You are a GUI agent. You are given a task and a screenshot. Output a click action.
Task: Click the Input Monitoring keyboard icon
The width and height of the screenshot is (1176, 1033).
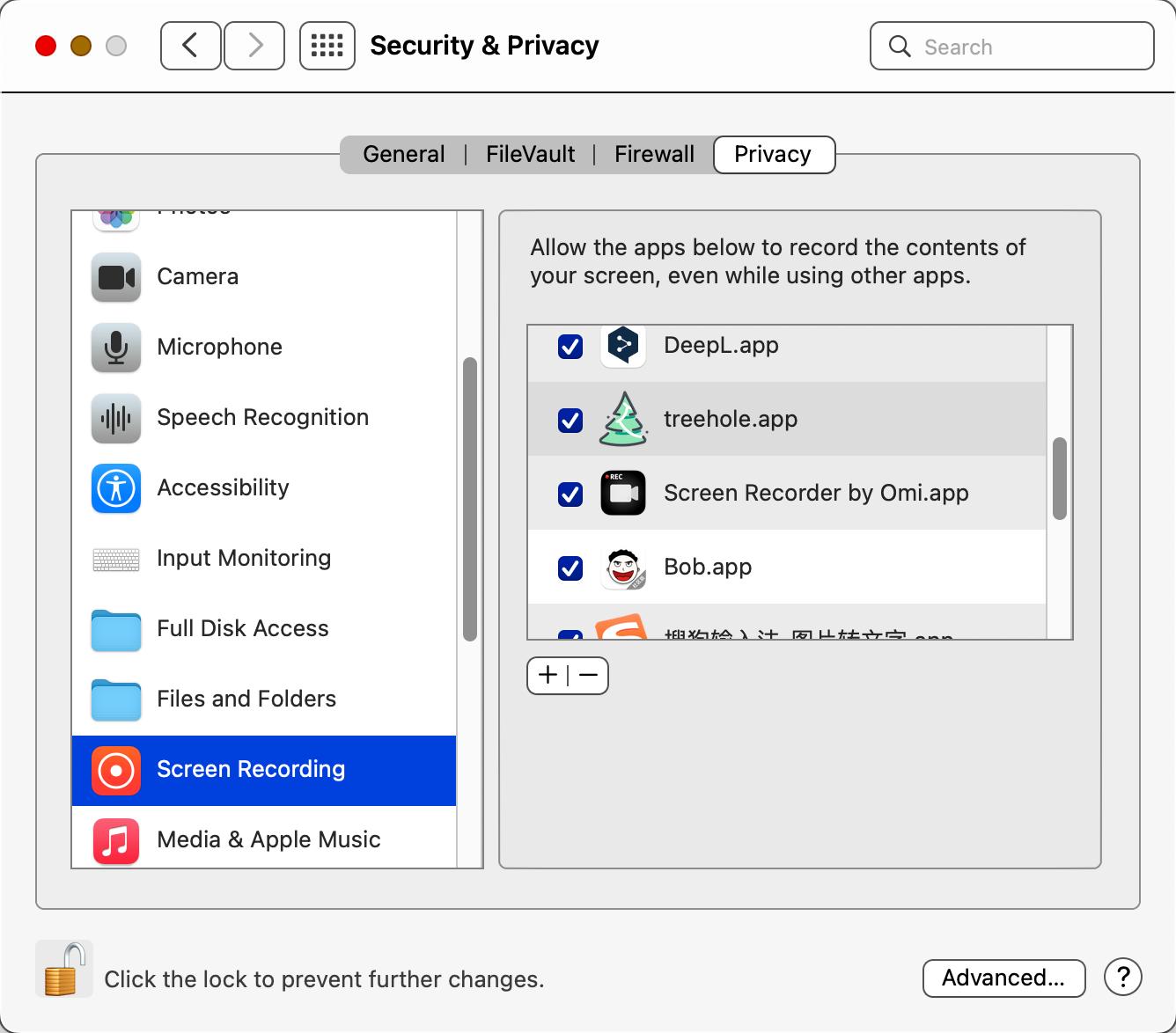(x=116, y=560)
